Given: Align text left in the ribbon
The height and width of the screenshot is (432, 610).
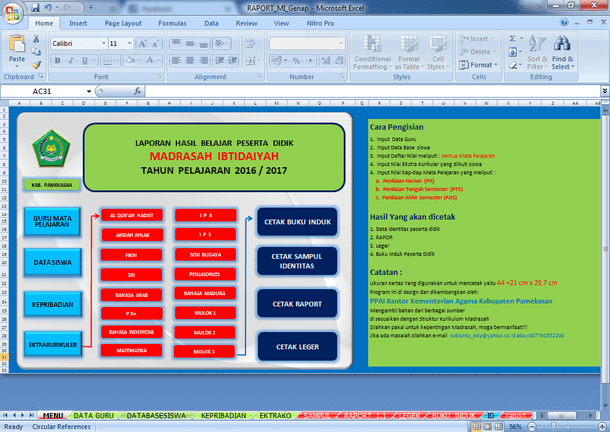Looking at the screenshot, I should 176,60.
